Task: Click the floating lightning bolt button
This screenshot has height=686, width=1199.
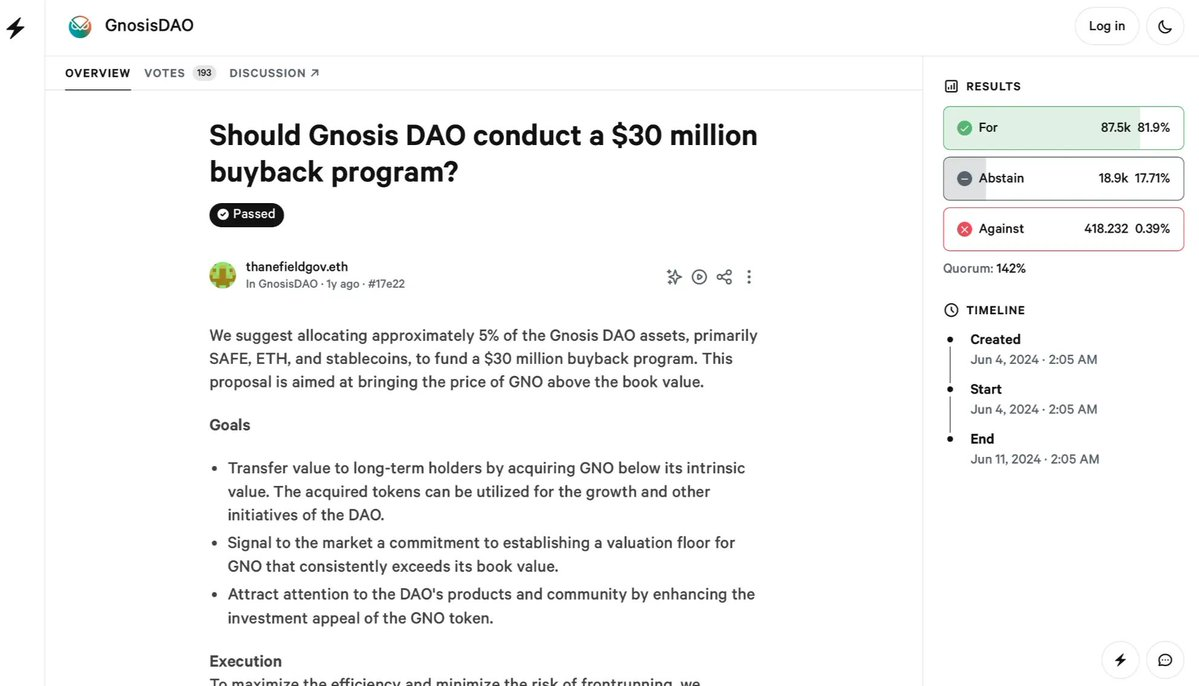Action: coord(1120,659)
